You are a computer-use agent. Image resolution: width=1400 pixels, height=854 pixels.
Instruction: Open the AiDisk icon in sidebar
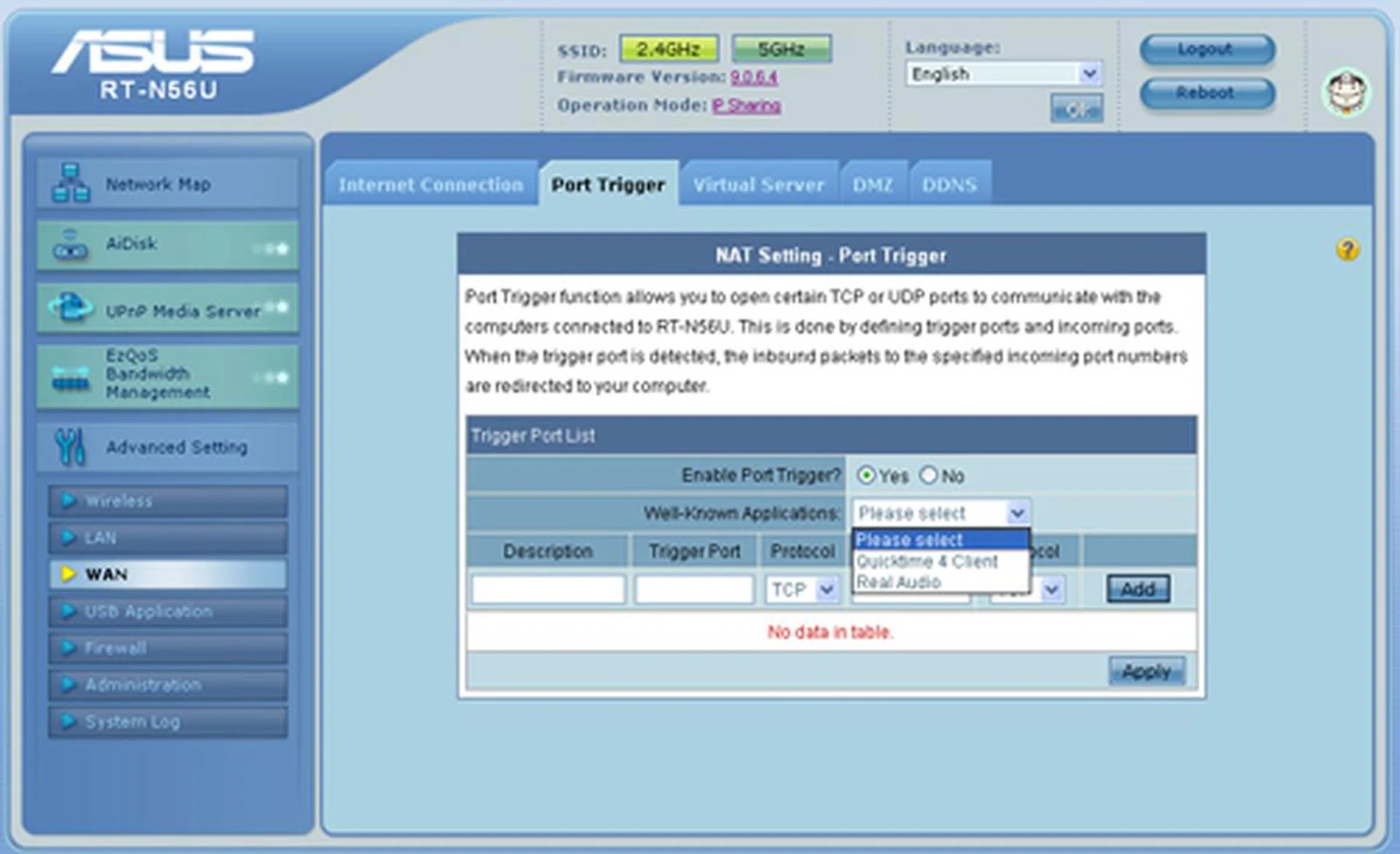tap(71, 245)
